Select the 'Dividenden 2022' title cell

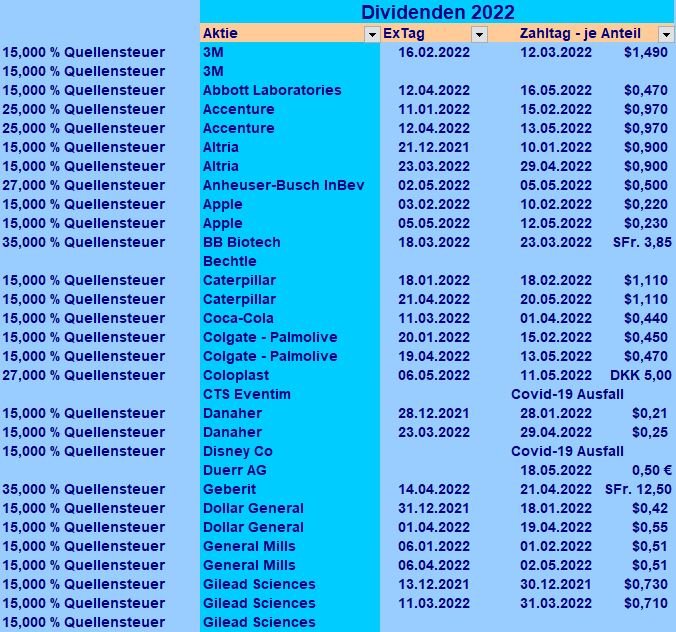pos(437,12)
